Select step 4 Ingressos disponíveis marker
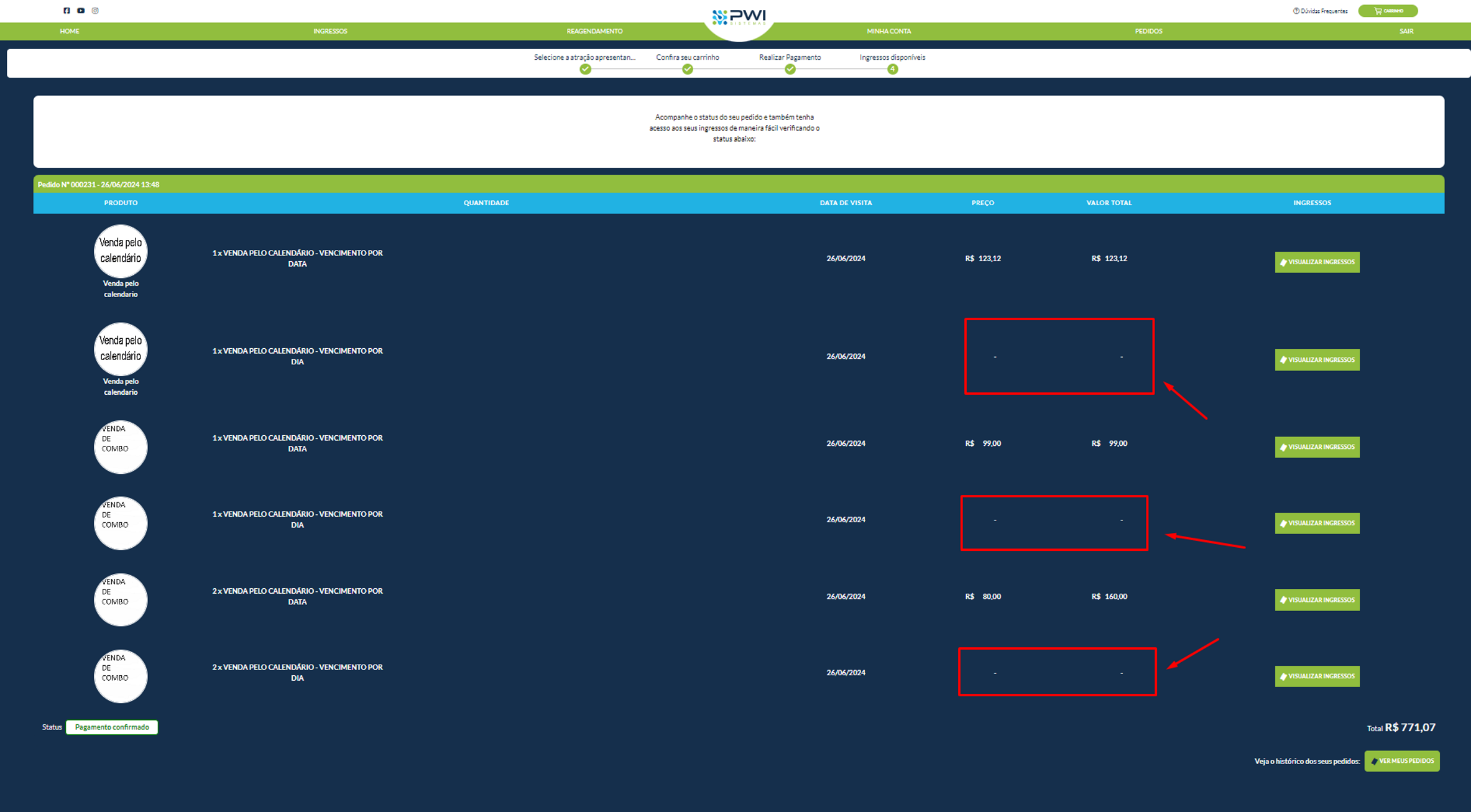 coord(892,69)
